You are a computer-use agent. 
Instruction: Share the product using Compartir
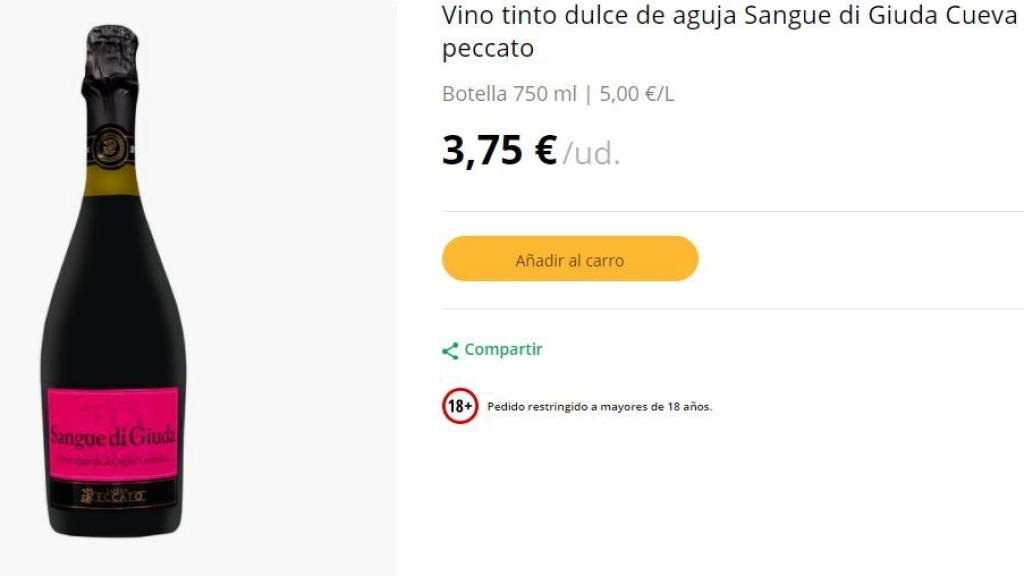coord(502,349)
